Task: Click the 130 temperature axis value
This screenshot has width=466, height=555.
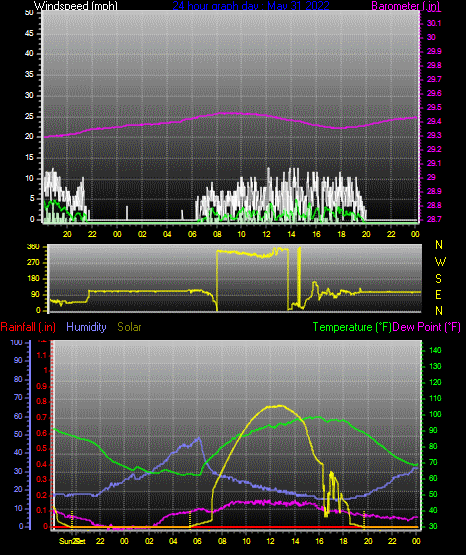Action: [x=435, y=366]
